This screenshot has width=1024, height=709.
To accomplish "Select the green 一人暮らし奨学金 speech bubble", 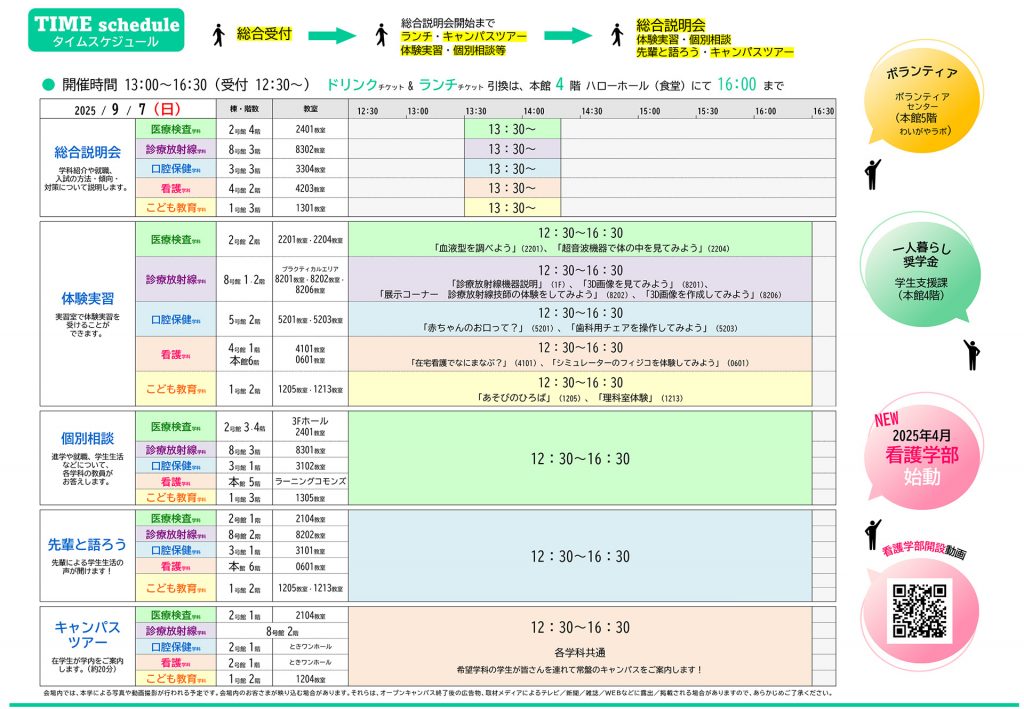I will [922, 271].
